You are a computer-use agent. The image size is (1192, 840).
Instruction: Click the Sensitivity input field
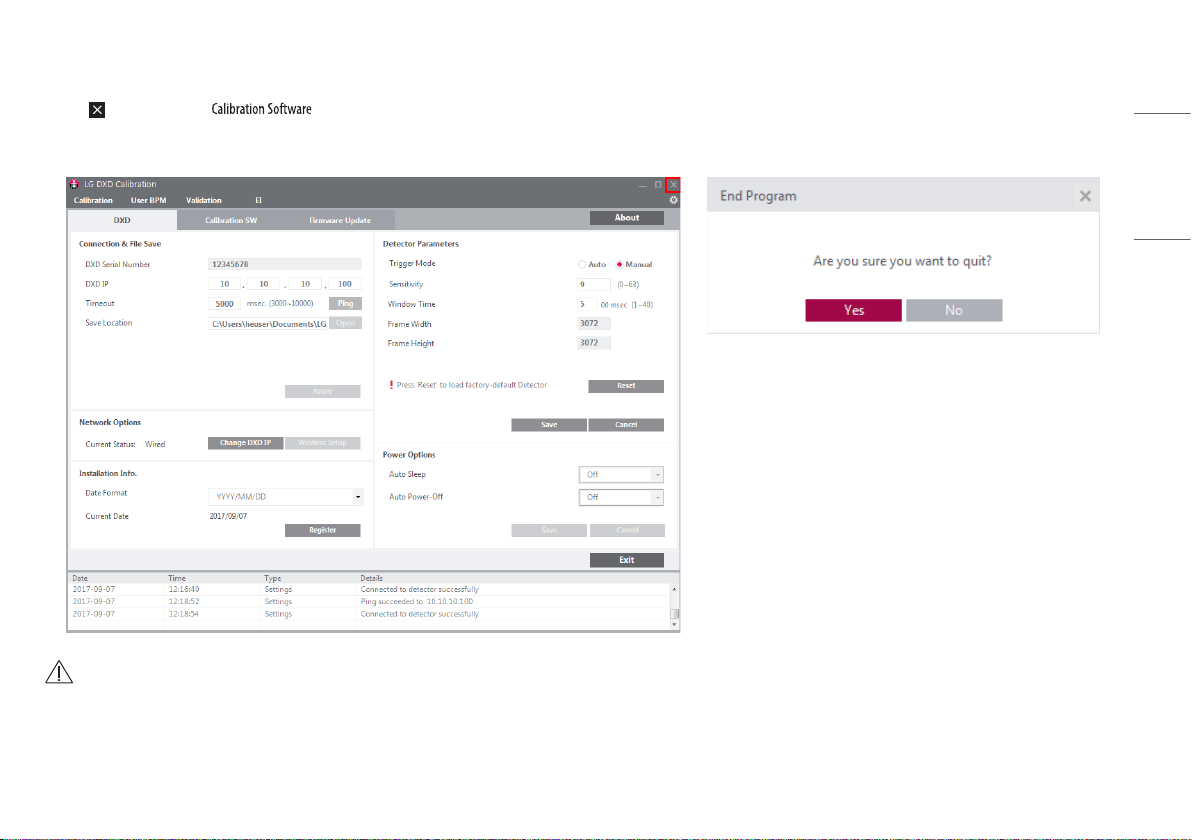594,284
